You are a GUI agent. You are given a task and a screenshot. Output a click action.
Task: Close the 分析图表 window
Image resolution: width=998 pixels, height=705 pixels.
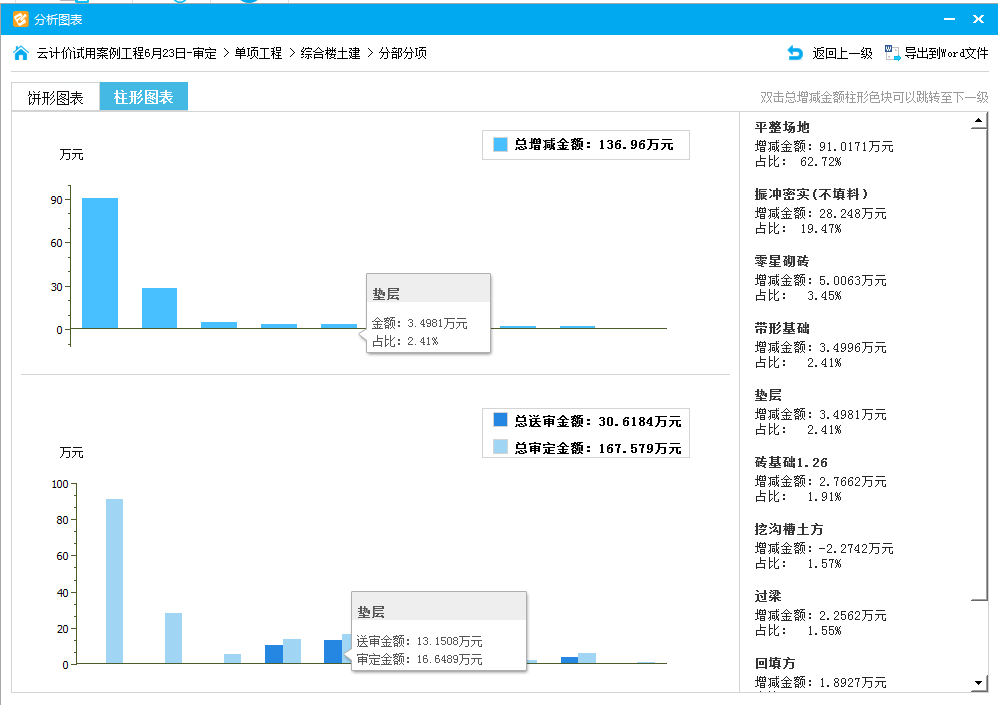[x=977, y=19]
